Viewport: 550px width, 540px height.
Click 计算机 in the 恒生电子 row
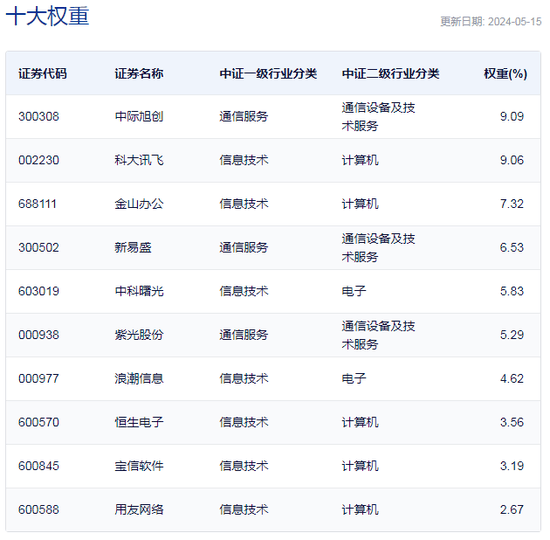pyautogui.click(x=360, y=422)
